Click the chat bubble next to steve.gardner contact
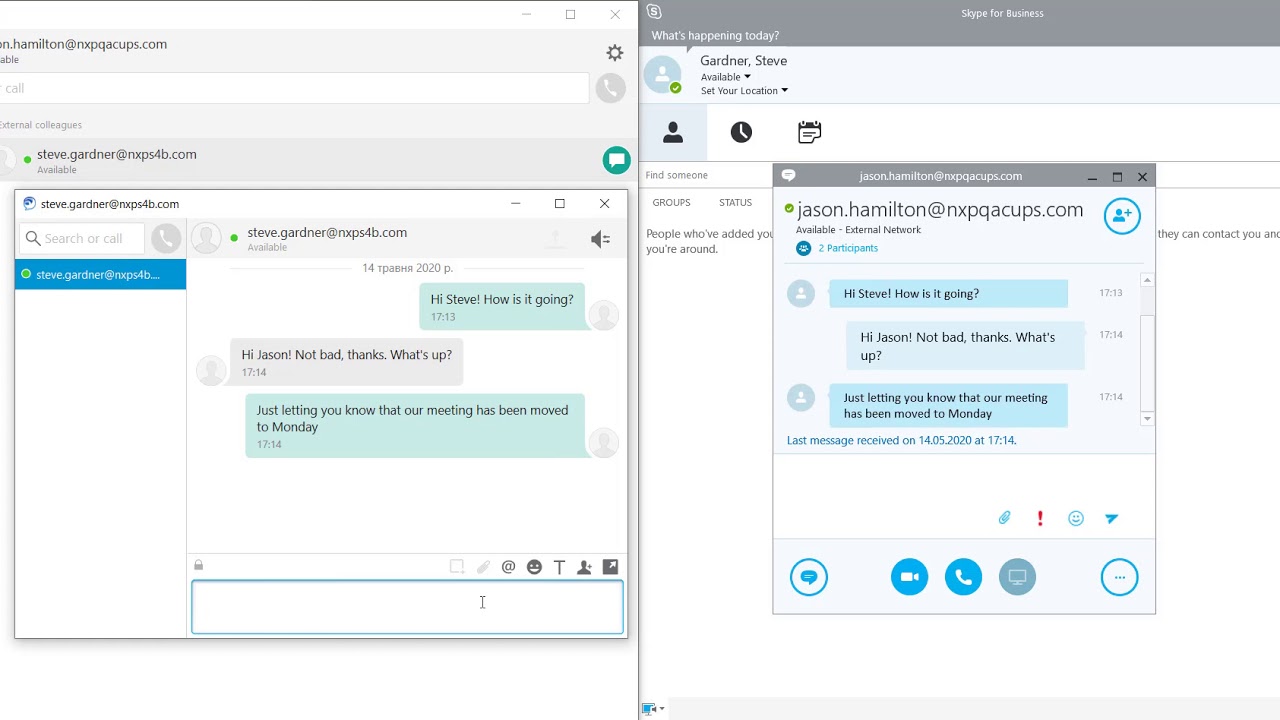 pos(617,160)
